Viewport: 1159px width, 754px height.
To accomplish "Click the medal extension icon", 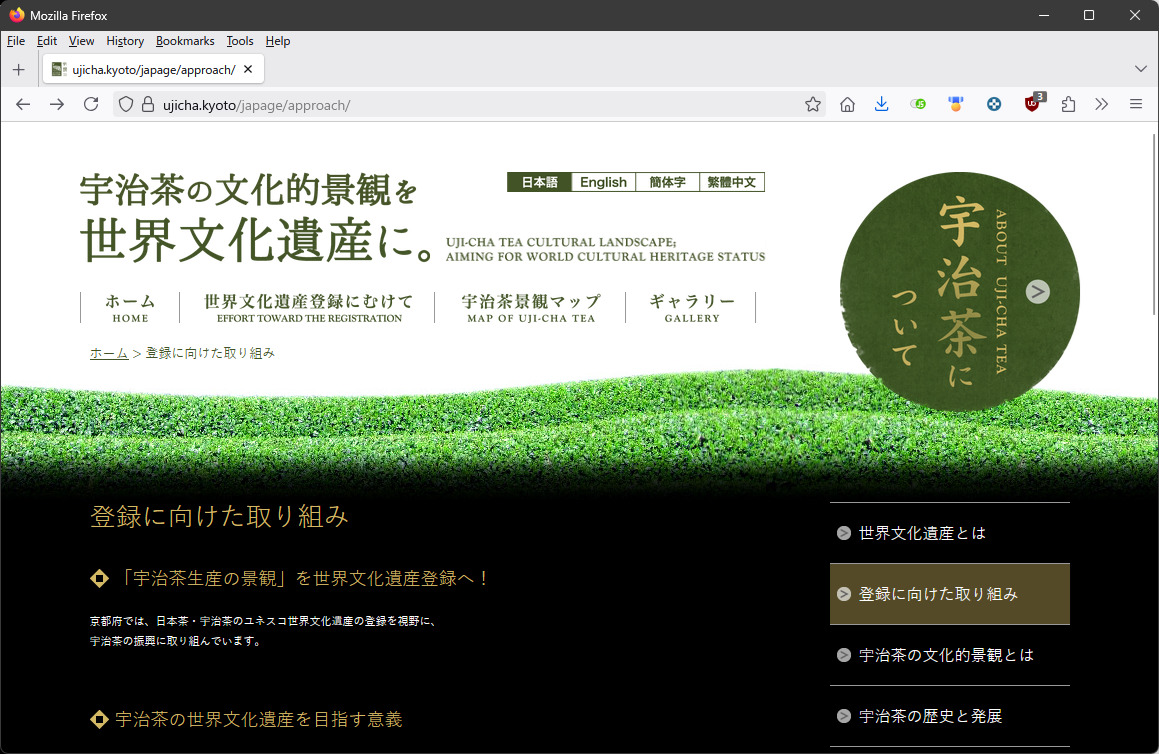I will coord(956,104).
